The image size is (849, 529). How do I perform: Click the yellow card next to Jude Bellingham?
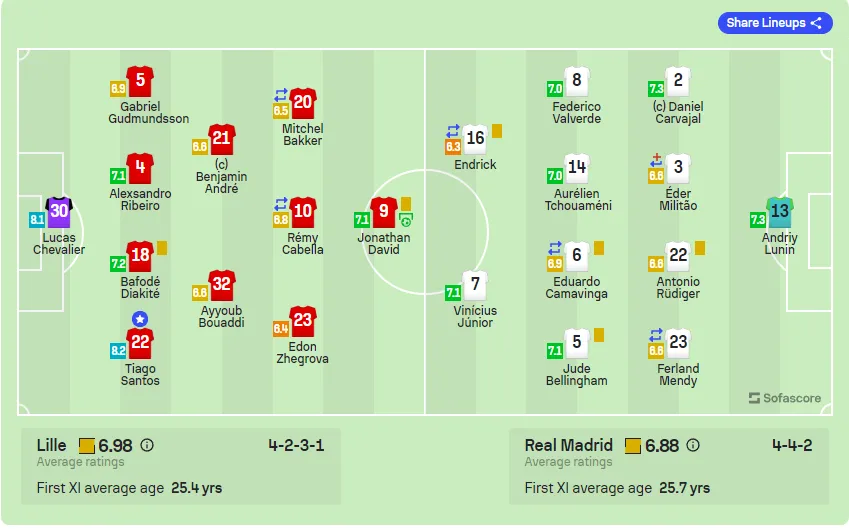[x=599, y=335]
